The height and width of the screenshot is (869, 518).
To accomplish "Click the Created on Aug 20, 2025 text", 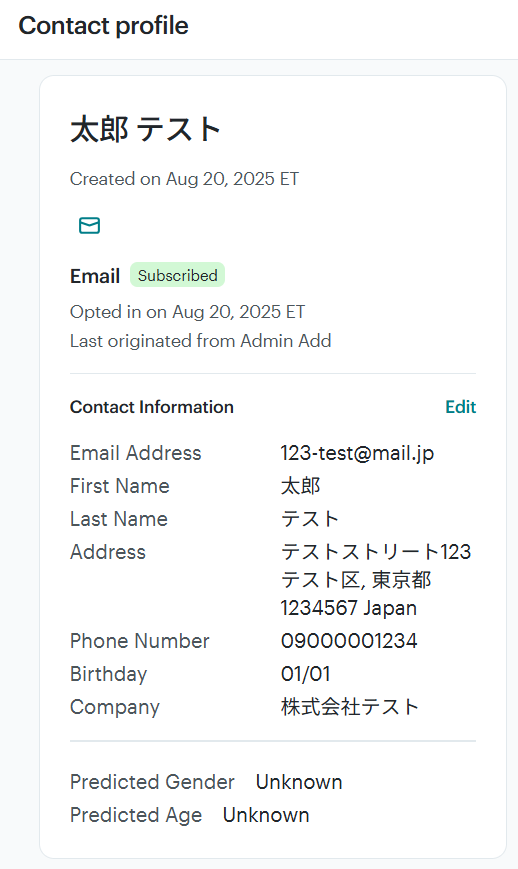I will [x=184, y=179].
